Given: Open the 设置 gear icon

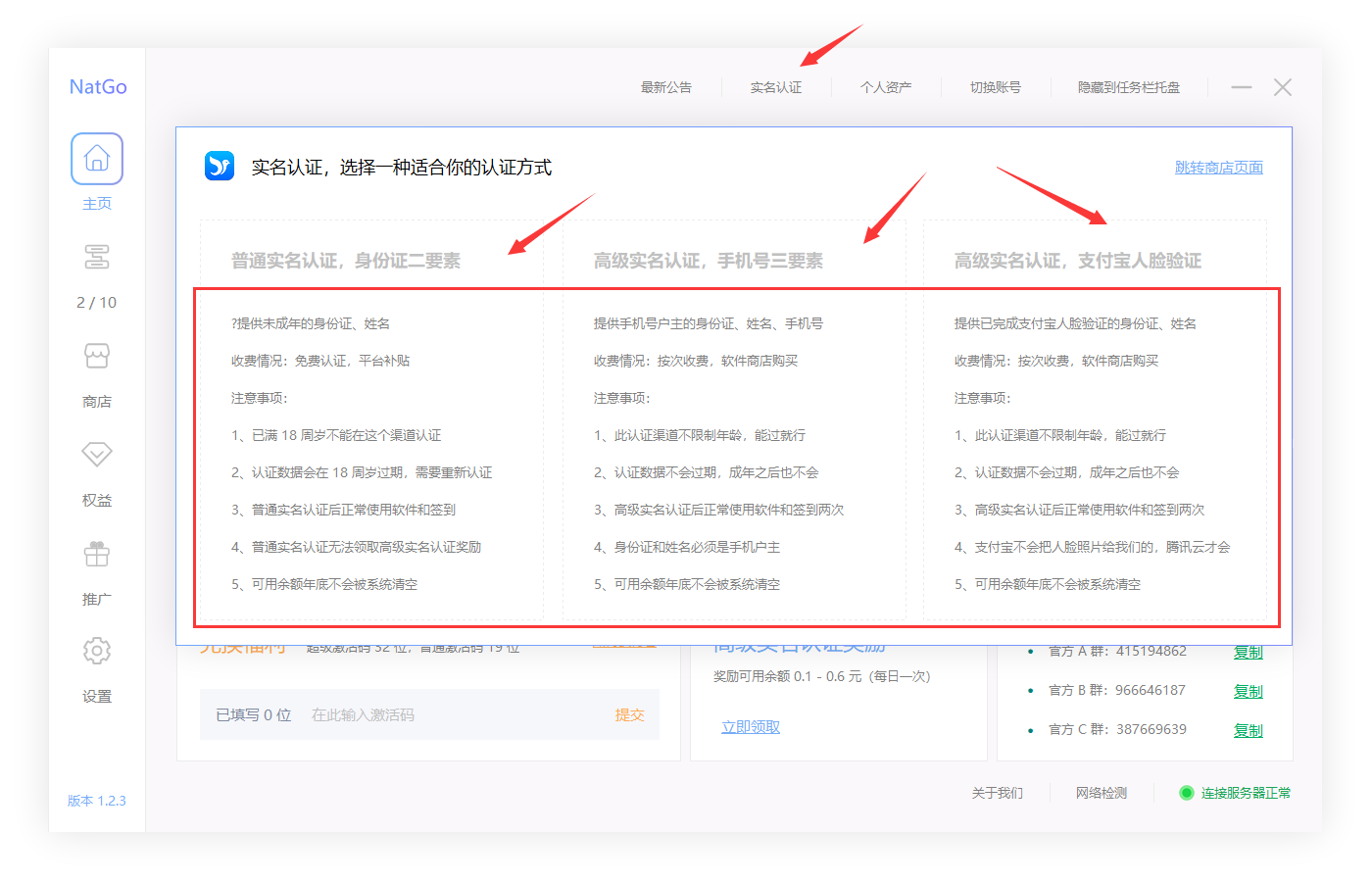Looking at the screenshot, I should click(x=97, y=651).
